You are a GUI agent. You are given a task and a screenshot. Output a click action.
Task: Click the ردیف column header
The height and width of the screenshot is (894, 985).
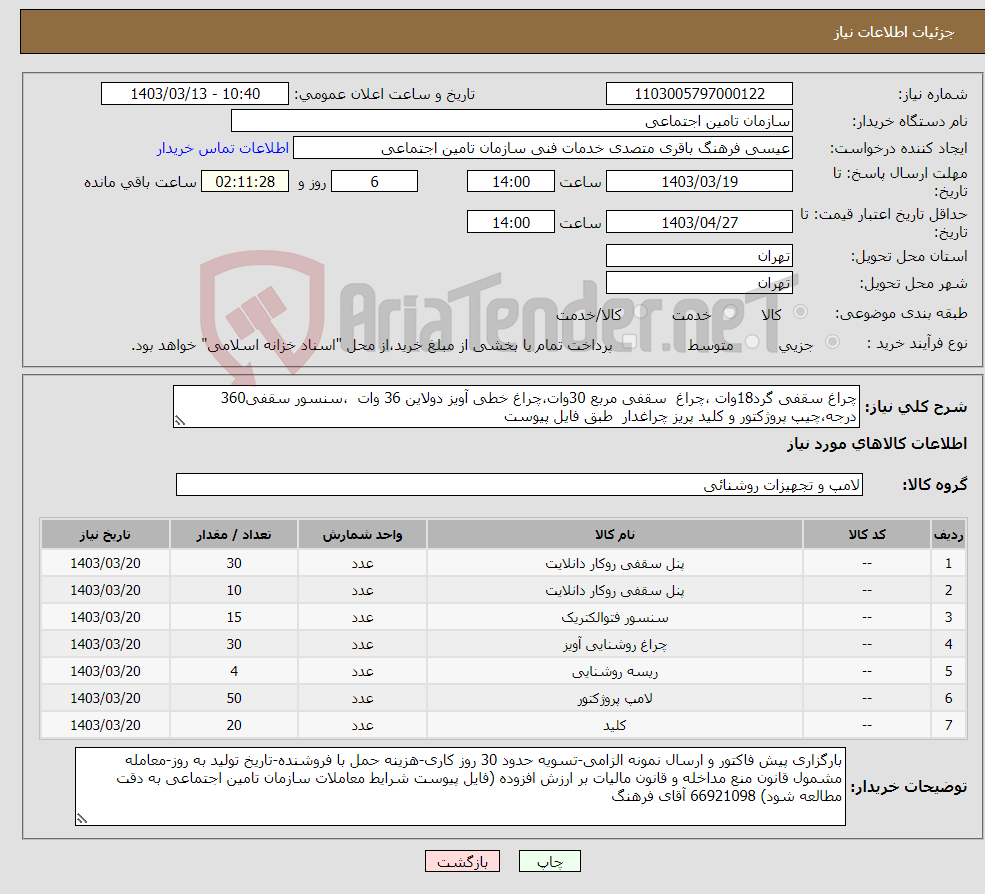tap(949, 535)
